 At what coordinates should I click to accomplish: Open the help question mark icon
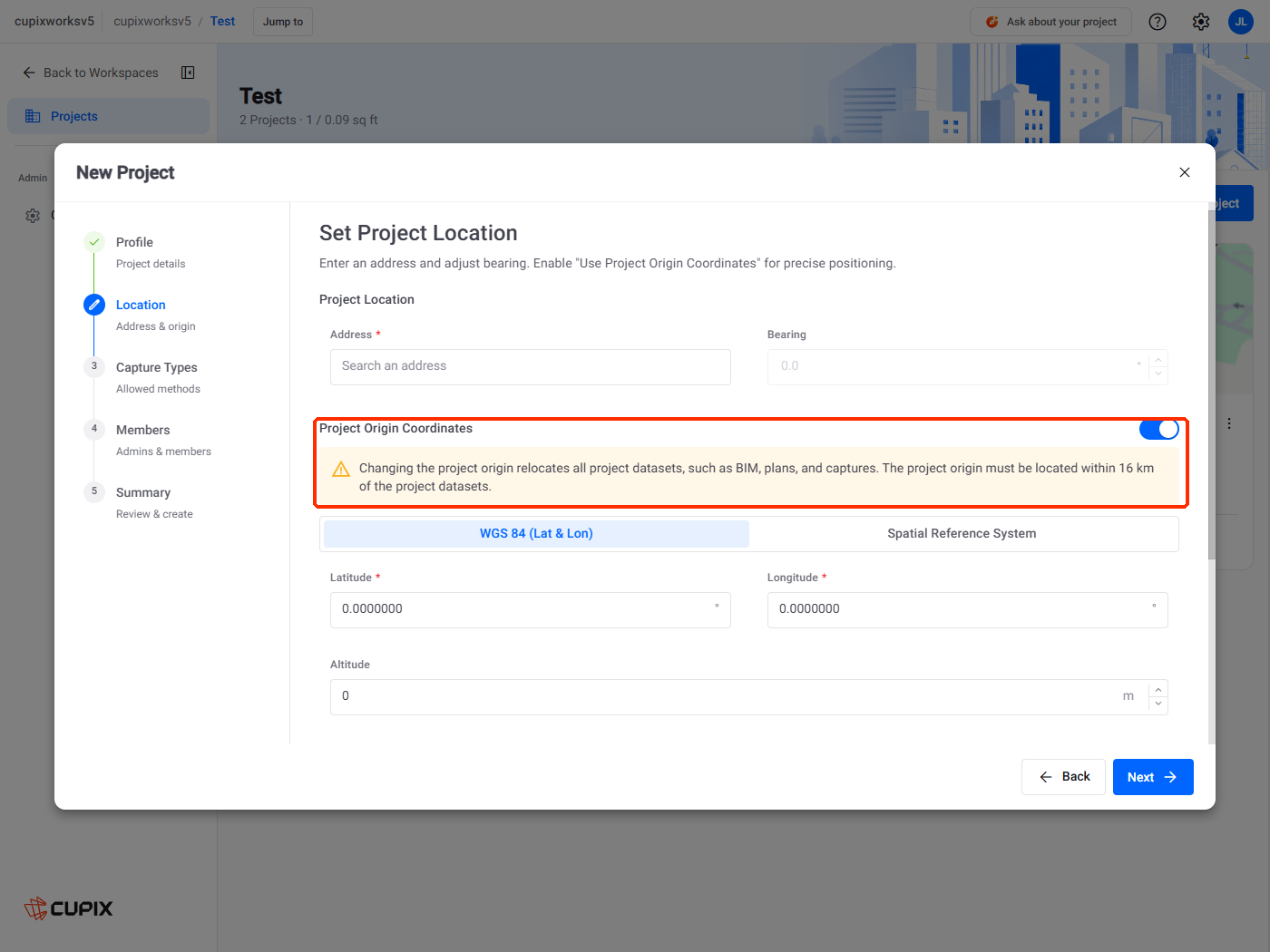coord(1158,22)
